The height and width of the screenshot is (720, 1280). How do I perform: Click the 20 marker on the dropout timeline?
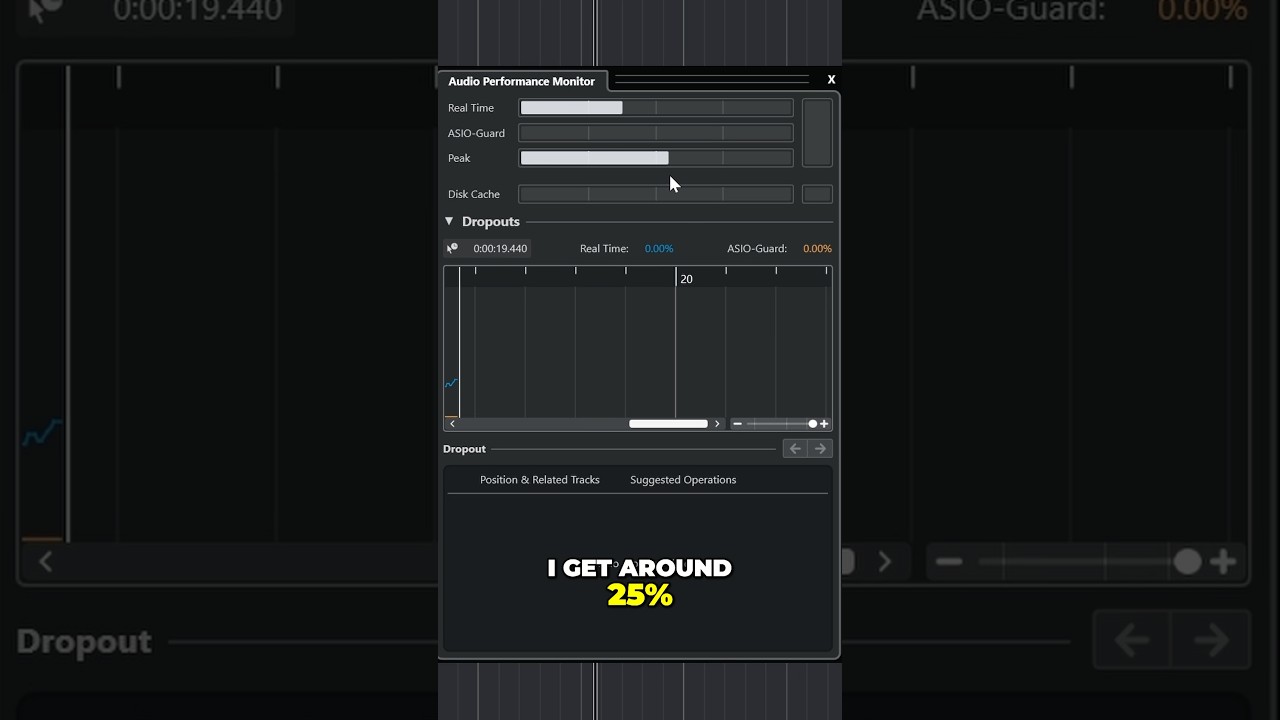coord(686,279)
